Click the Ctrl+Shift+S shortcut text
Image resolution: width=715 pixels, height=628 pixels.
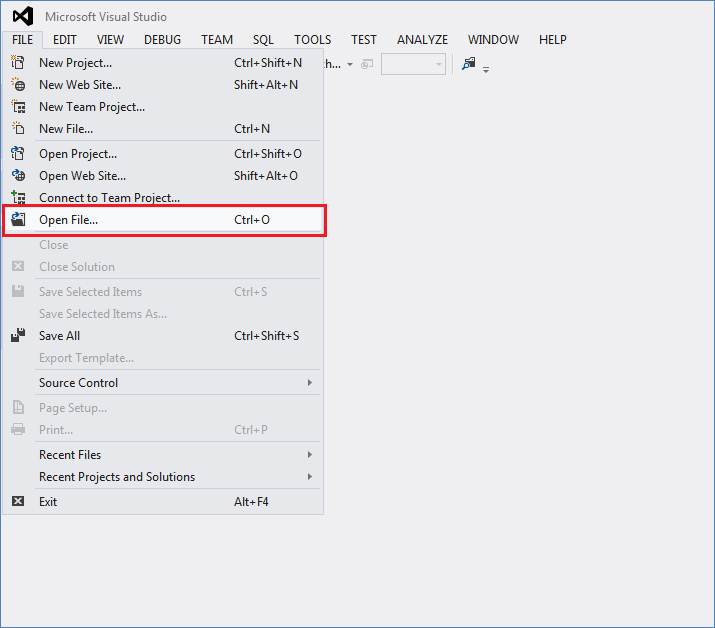267,336
